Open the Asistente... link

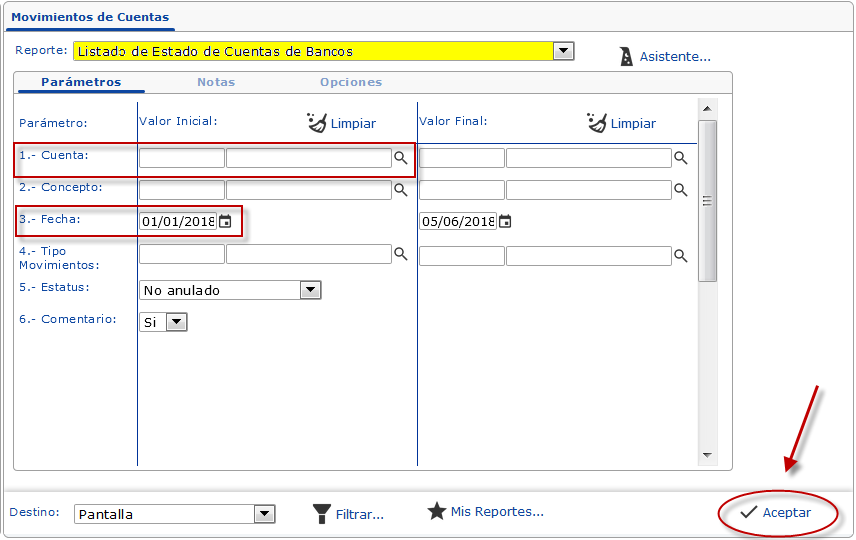tap(675, 57)
